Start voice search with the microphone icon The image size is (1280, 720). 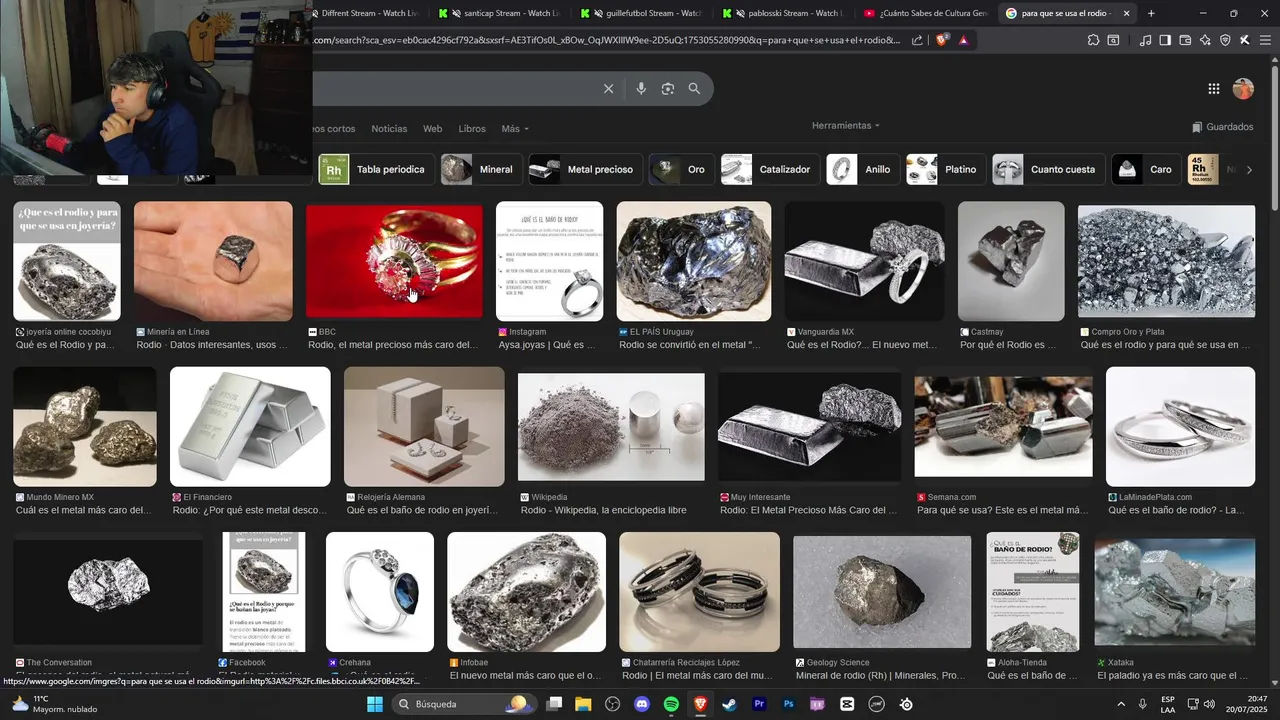click(x=641, y=89)
